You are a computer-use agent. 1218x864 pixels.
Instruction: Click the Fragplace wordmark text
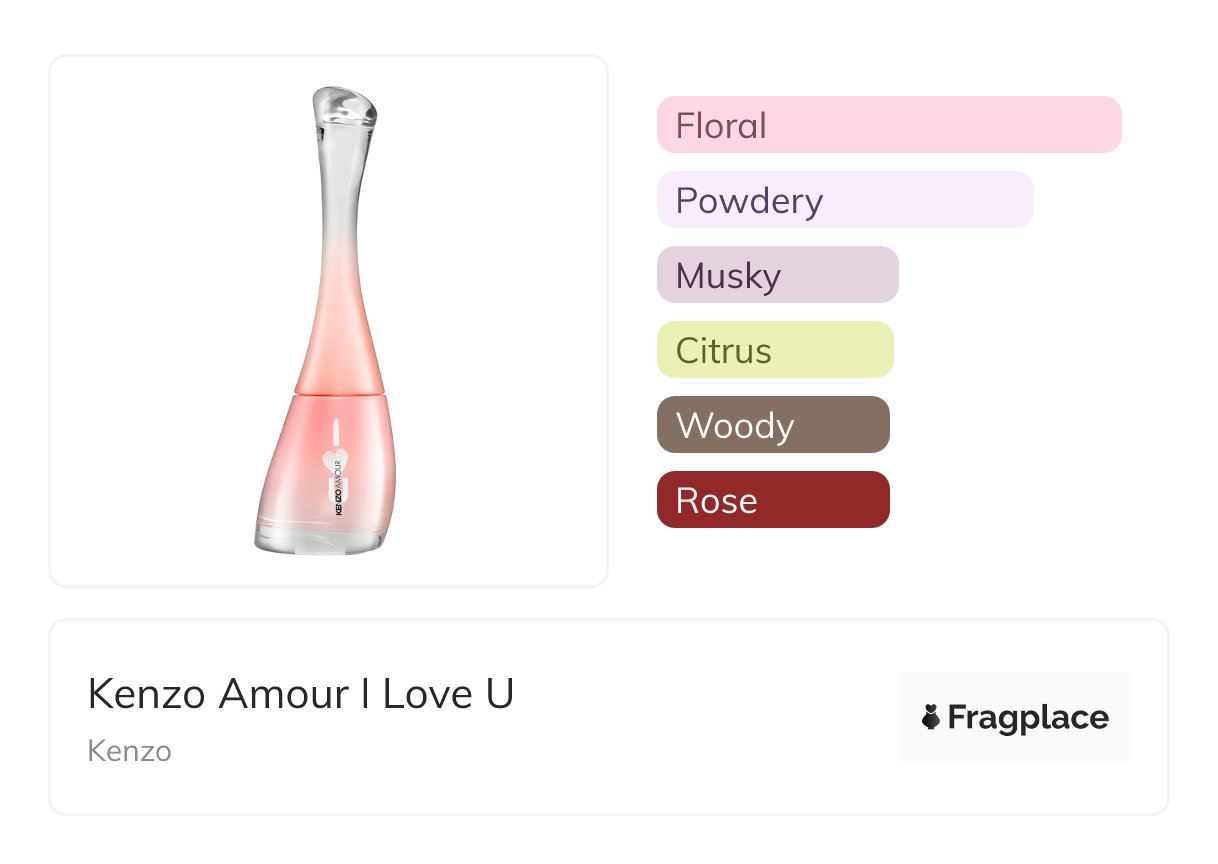click(x=1027, y=717)
